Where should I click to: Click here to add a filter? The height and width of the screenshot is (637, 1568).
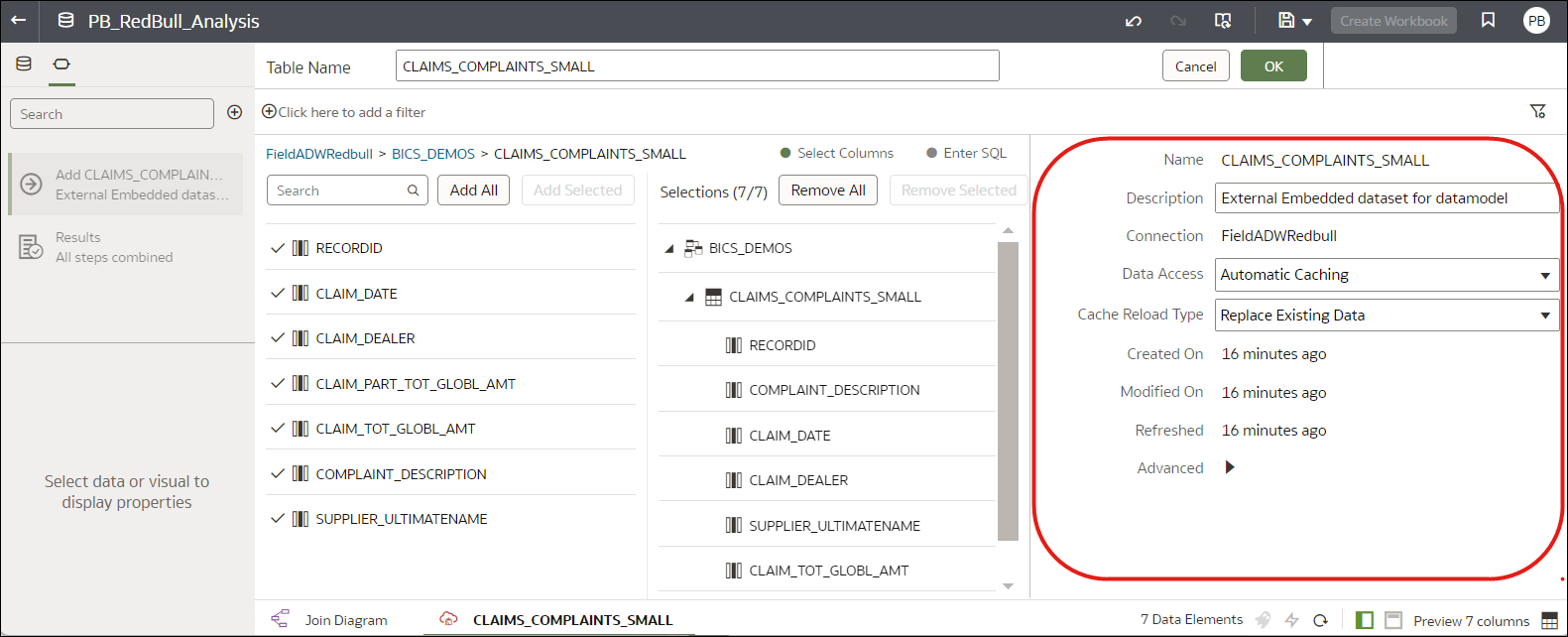(343, 112)
